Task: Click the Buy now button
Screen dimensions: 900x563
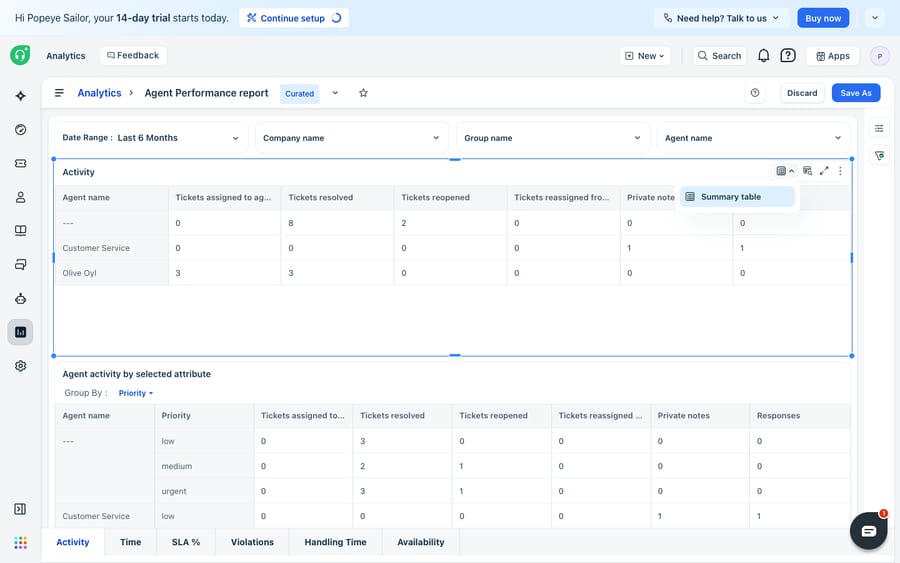Action: pyautogui.click(x=823, y=18)
